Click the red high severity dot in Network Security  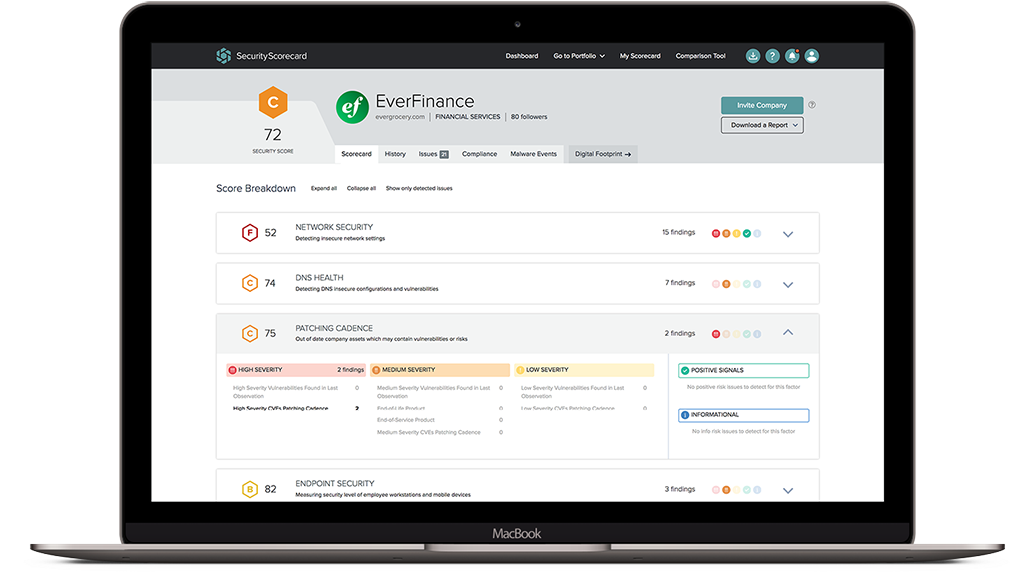[715, 233]
